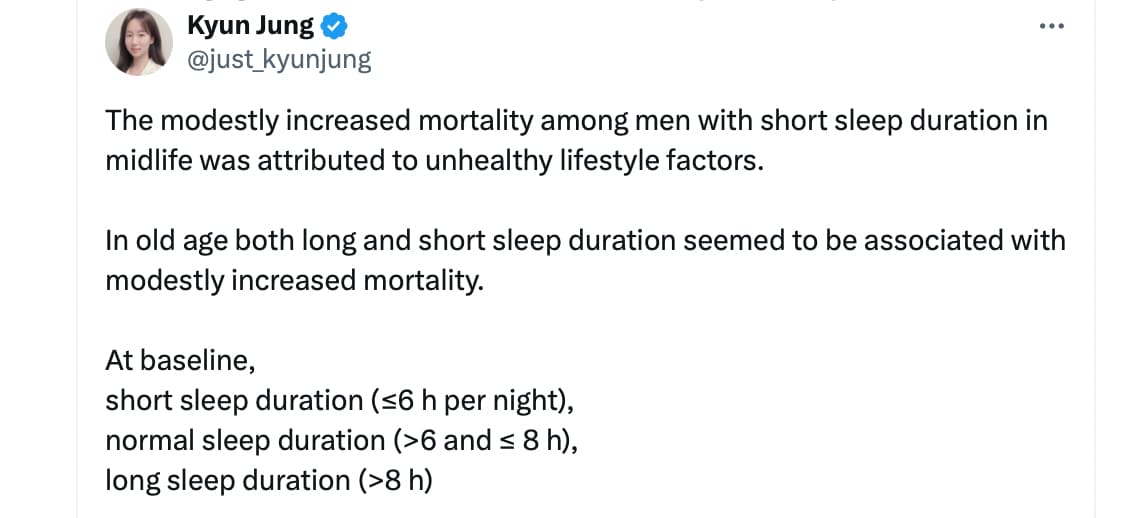Click the "normal sleep duration (>6 and ≤ 8 h)" line
The width and height of the screenshot is (1126, 518).
[x=342, y=441]
